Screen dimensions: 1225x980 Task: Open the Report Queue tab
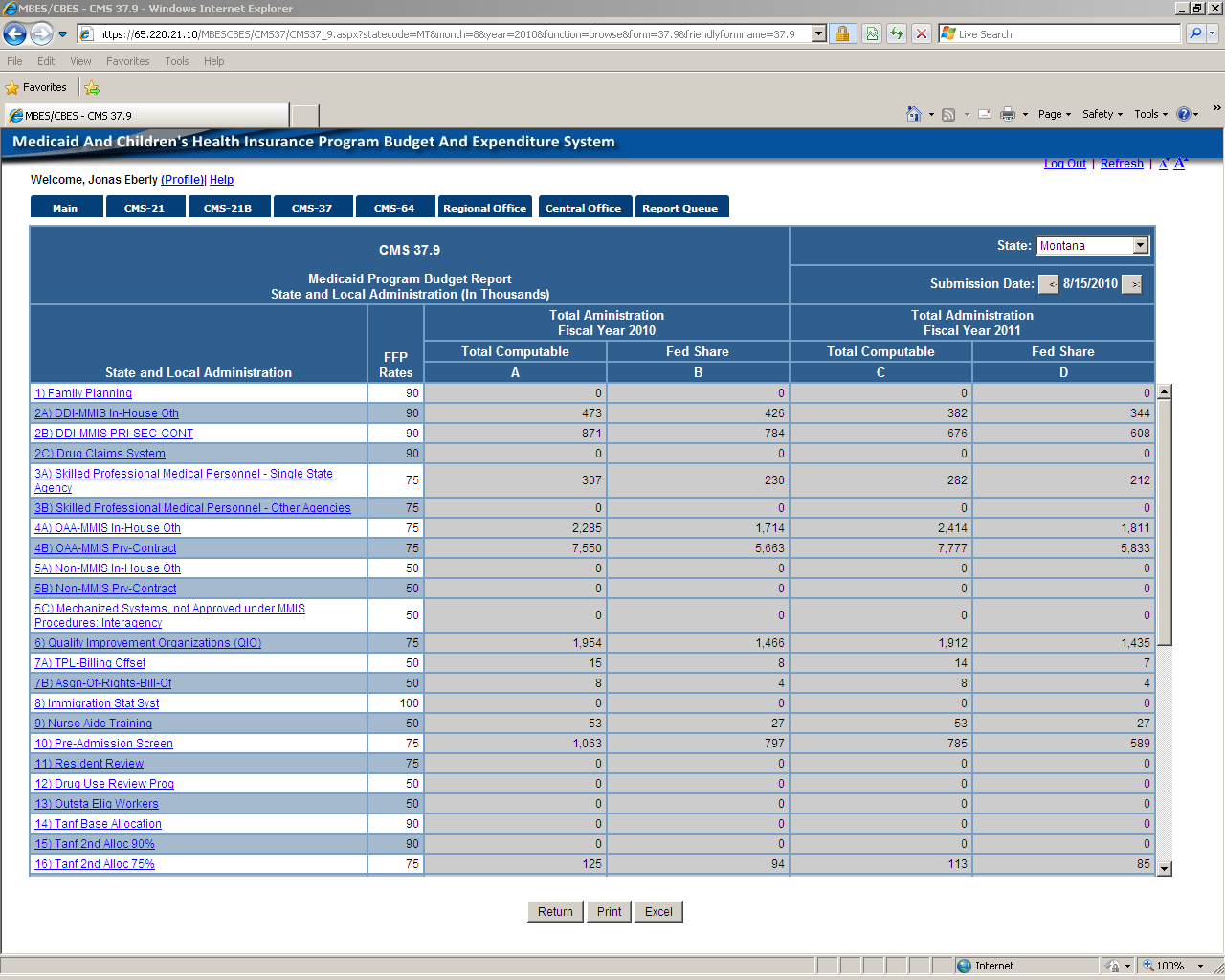(x=680, y=208)
